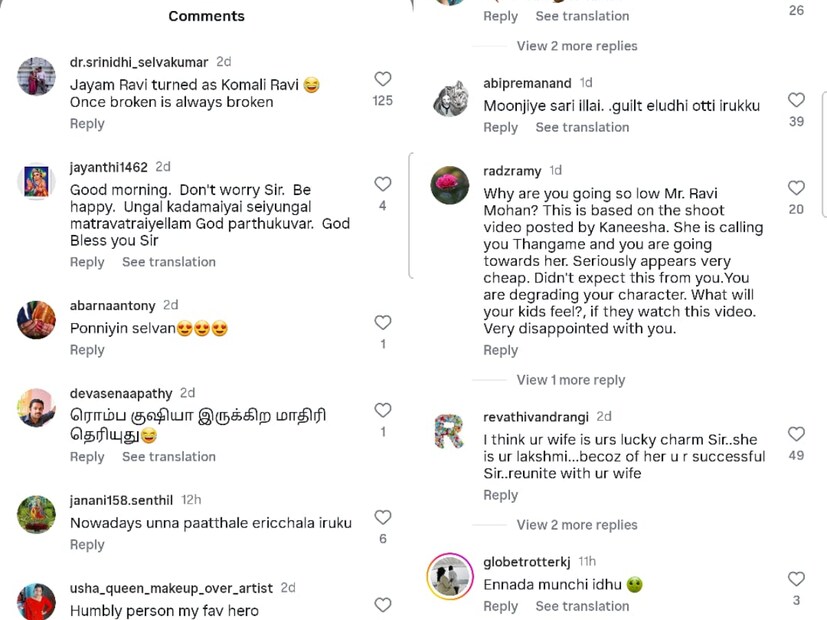Toggle like on globetrotterkj's comment

tap(796, 579)
